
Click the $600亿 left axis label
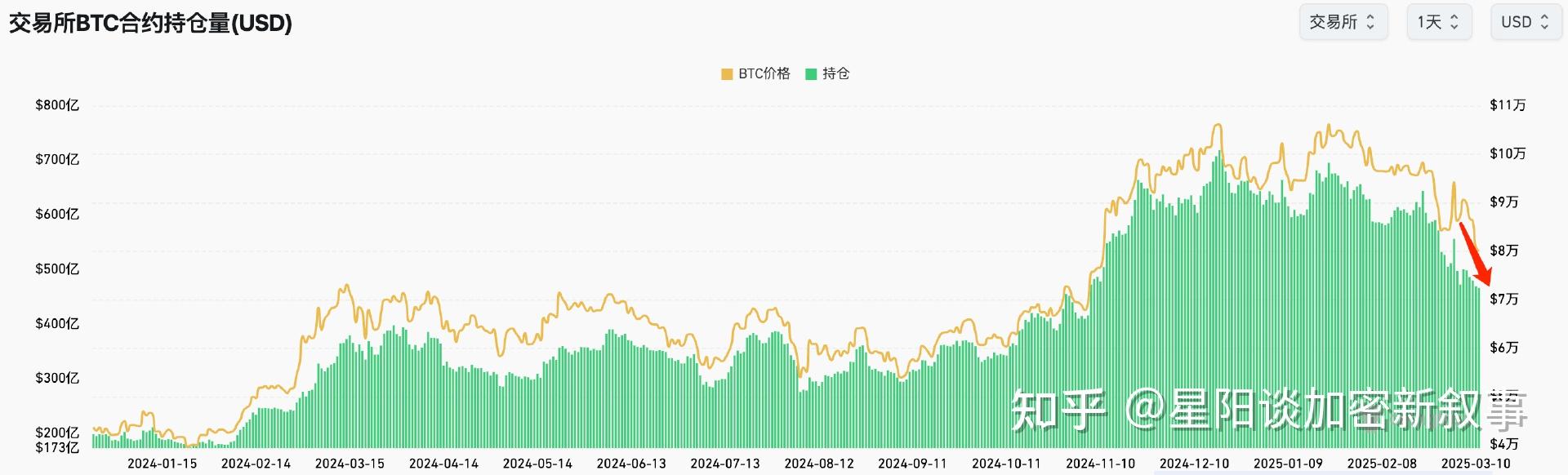tap(57, 214)
